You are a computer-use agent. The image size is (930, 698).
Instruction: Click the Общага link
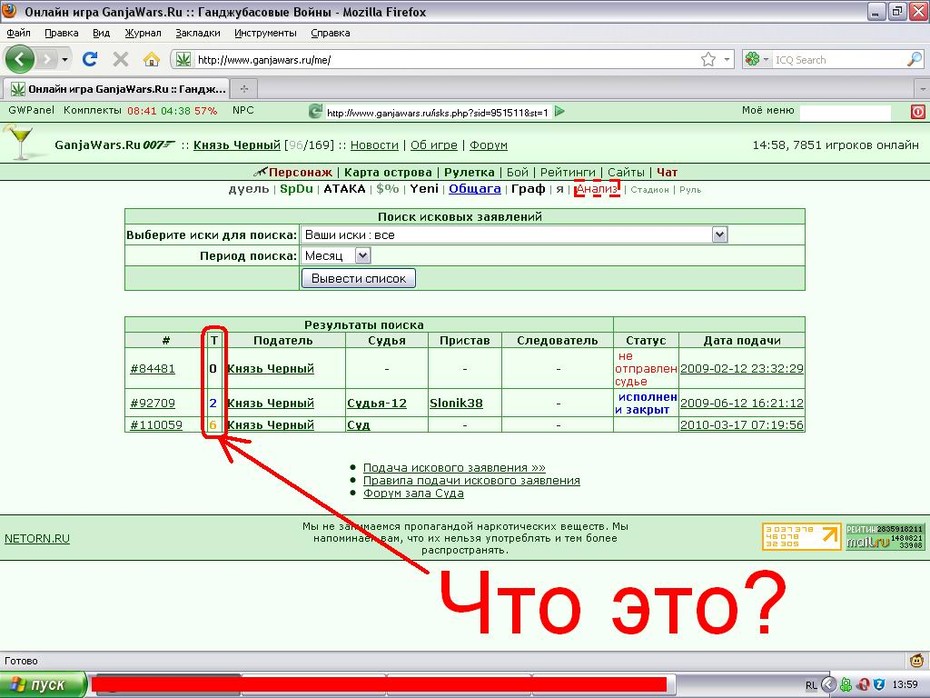[x=474, y=189]
